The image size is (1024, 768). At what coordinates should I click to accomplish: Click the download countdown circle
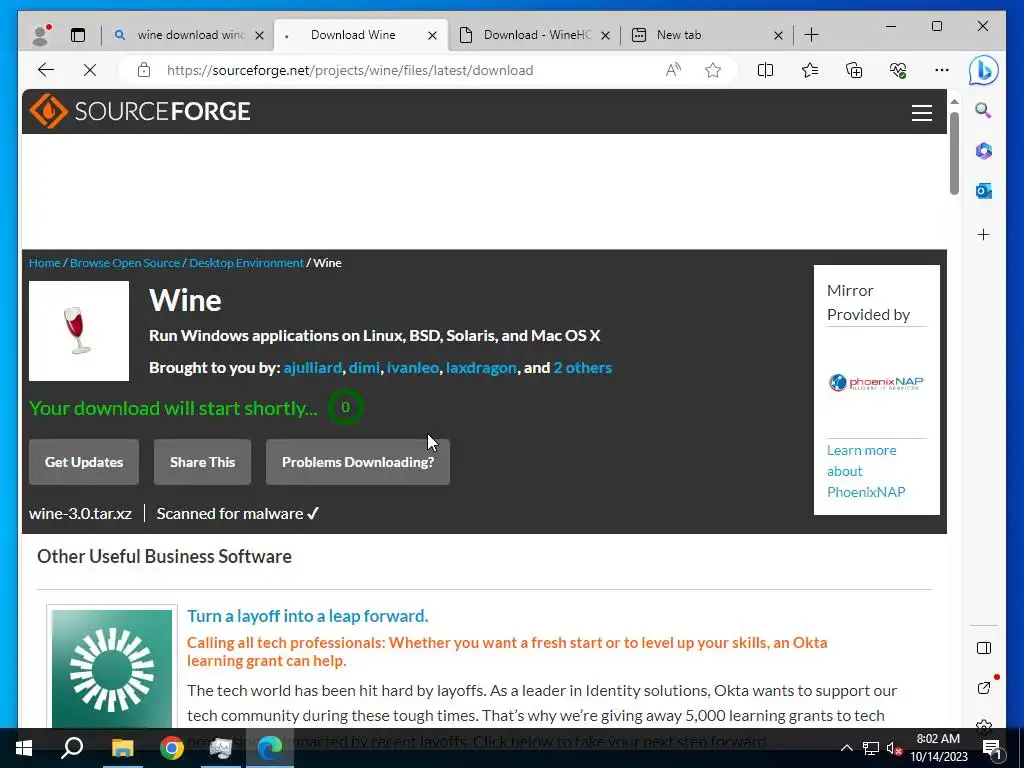(x=345, y=408)
